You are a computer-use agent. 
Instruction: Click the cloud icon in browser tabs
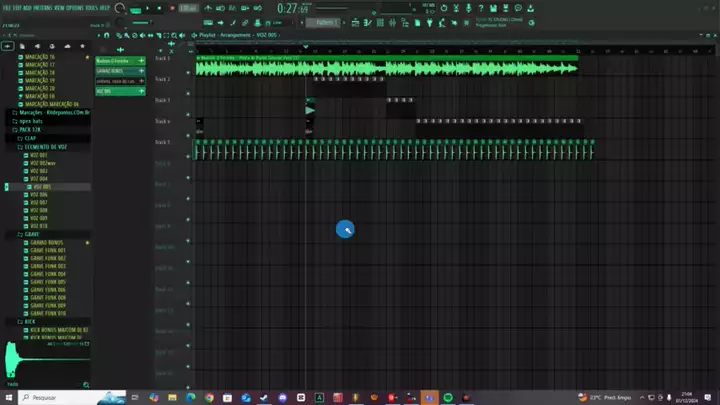coord(67,46)
